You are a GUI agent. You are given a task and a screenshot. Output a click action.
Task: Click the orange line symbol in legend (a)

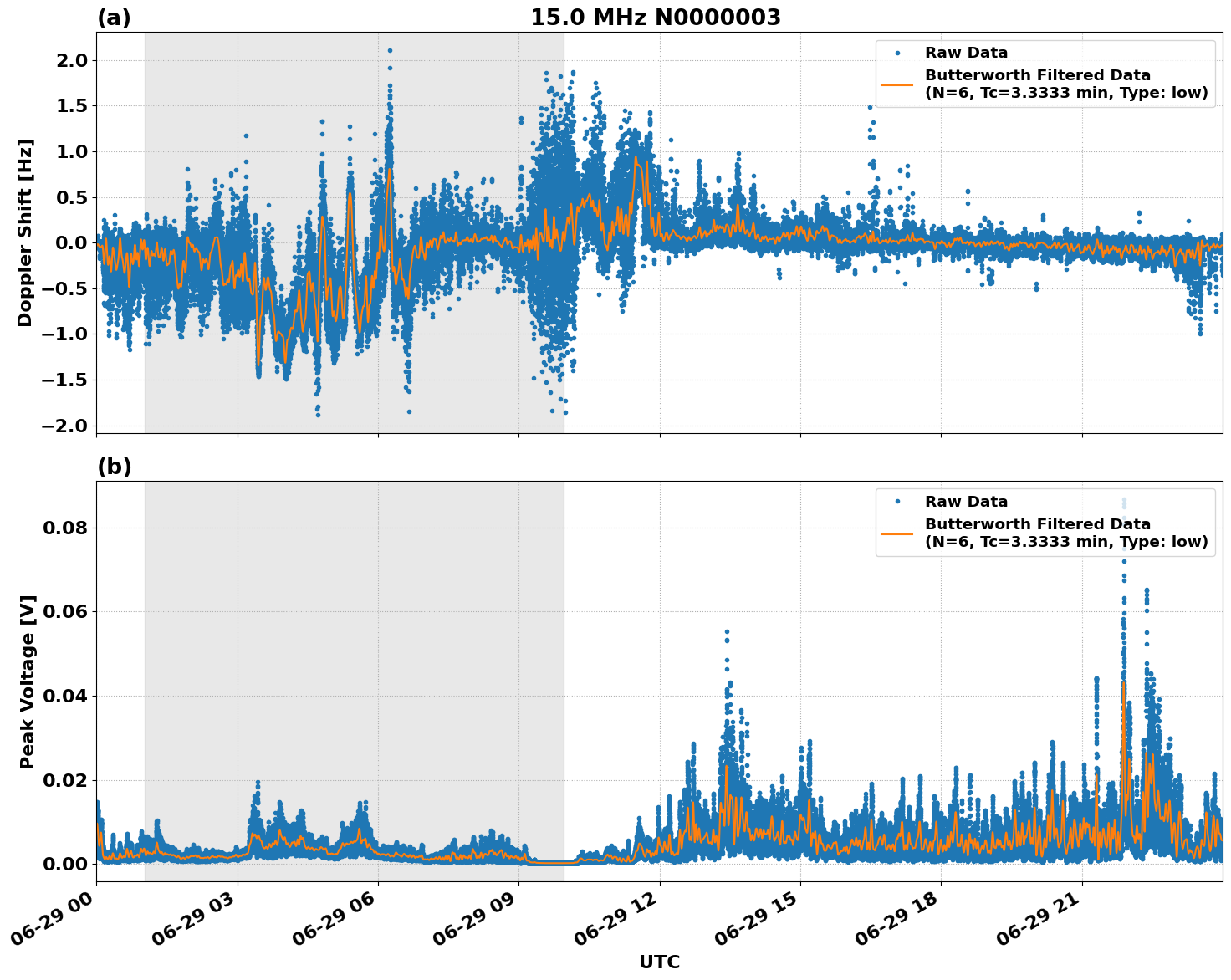click(896, 86)
